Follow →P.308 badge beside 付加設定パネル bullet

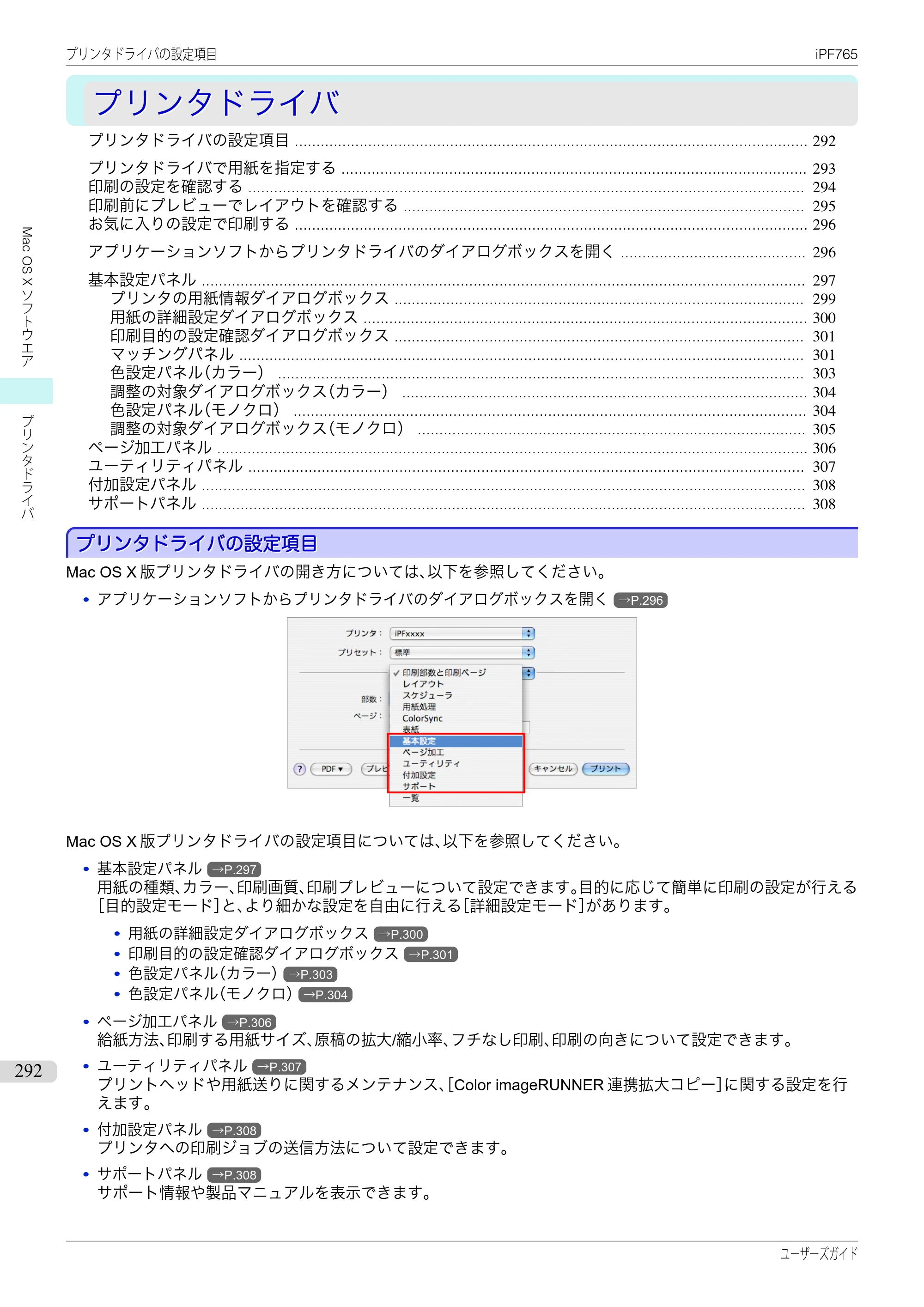click(x=234, y=1131)
